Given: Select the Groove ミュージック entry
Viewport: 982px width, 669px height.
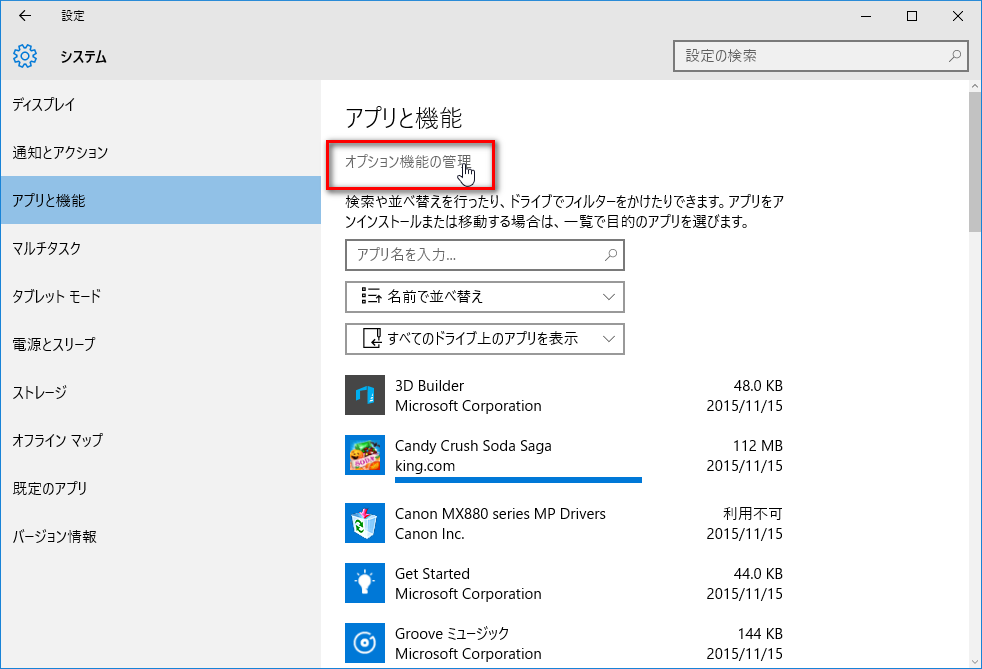Looking at the screenshot, I should click(x=564, y=643).
